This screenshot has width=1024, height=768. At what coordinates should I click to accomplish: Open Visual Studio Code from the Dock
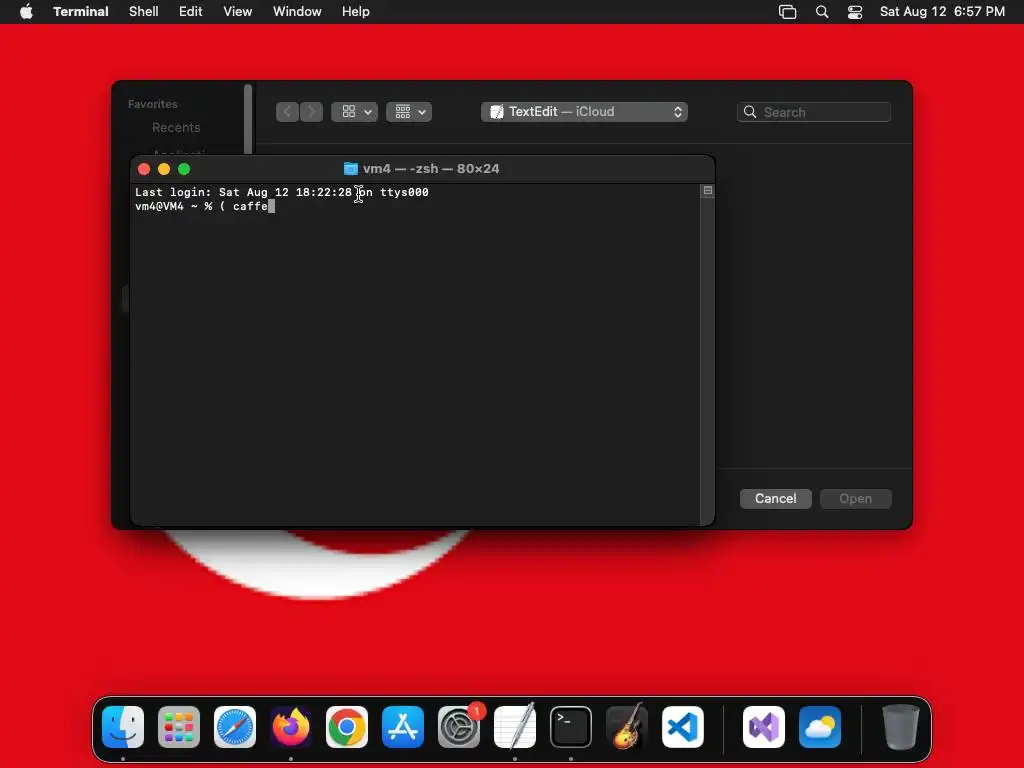tap(683, 727)
